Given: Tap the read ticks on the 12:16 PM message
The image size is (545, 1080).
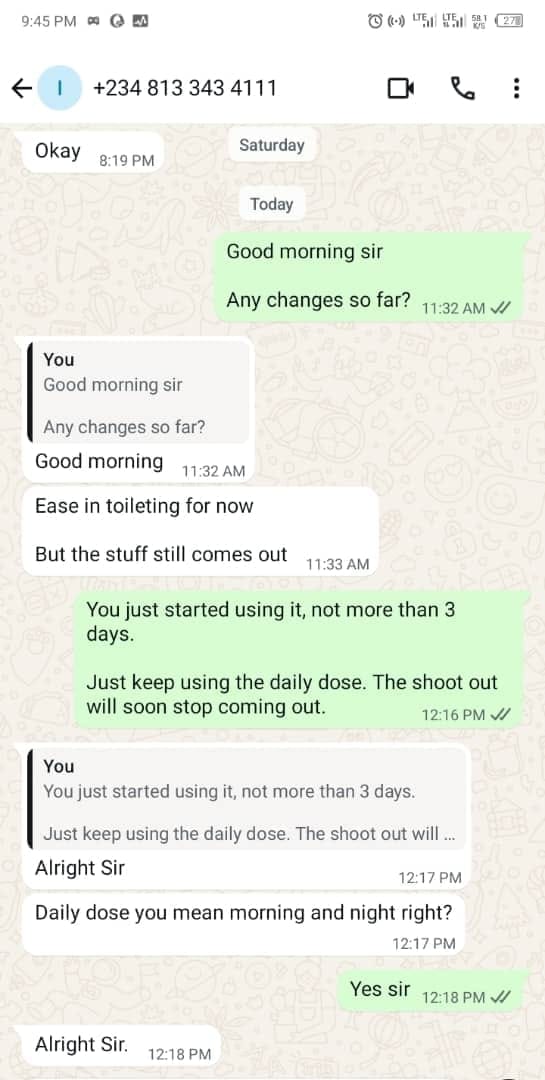Looking at the screenshot, I should point(500,715).
